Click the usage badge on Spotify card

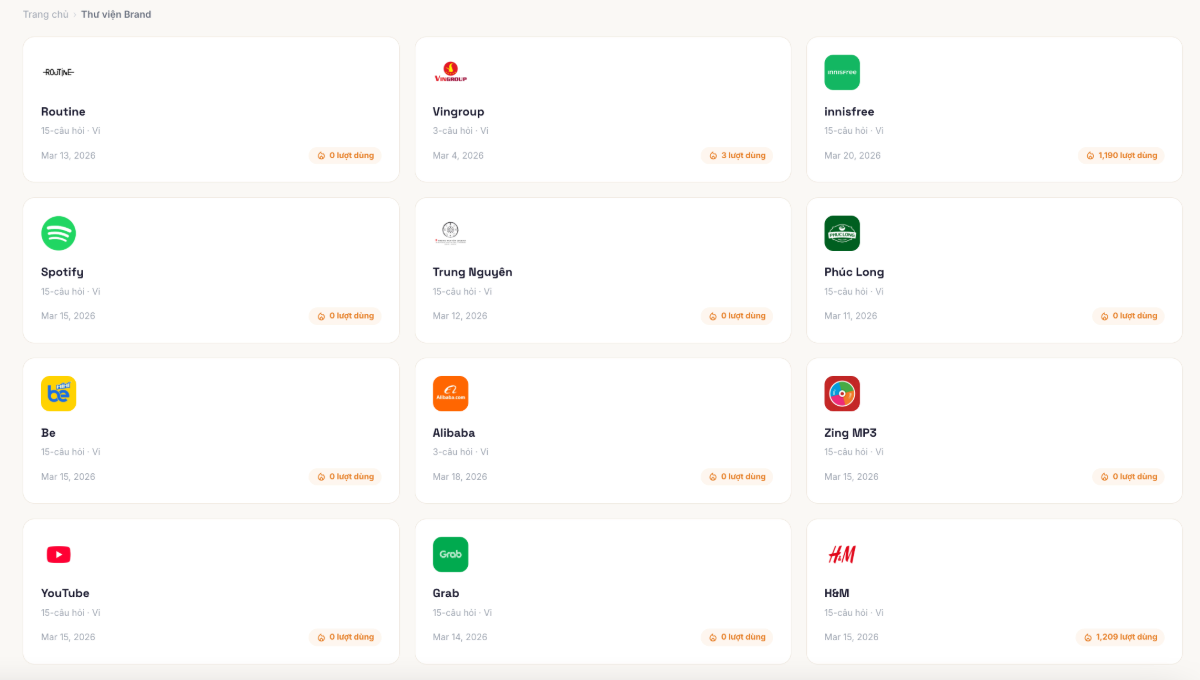point(345,316)
